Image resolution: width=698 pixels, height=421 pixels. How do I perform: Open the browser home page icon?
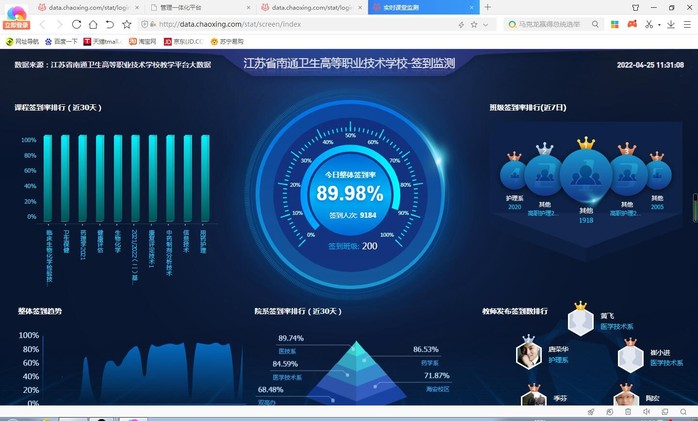[93, 24]
